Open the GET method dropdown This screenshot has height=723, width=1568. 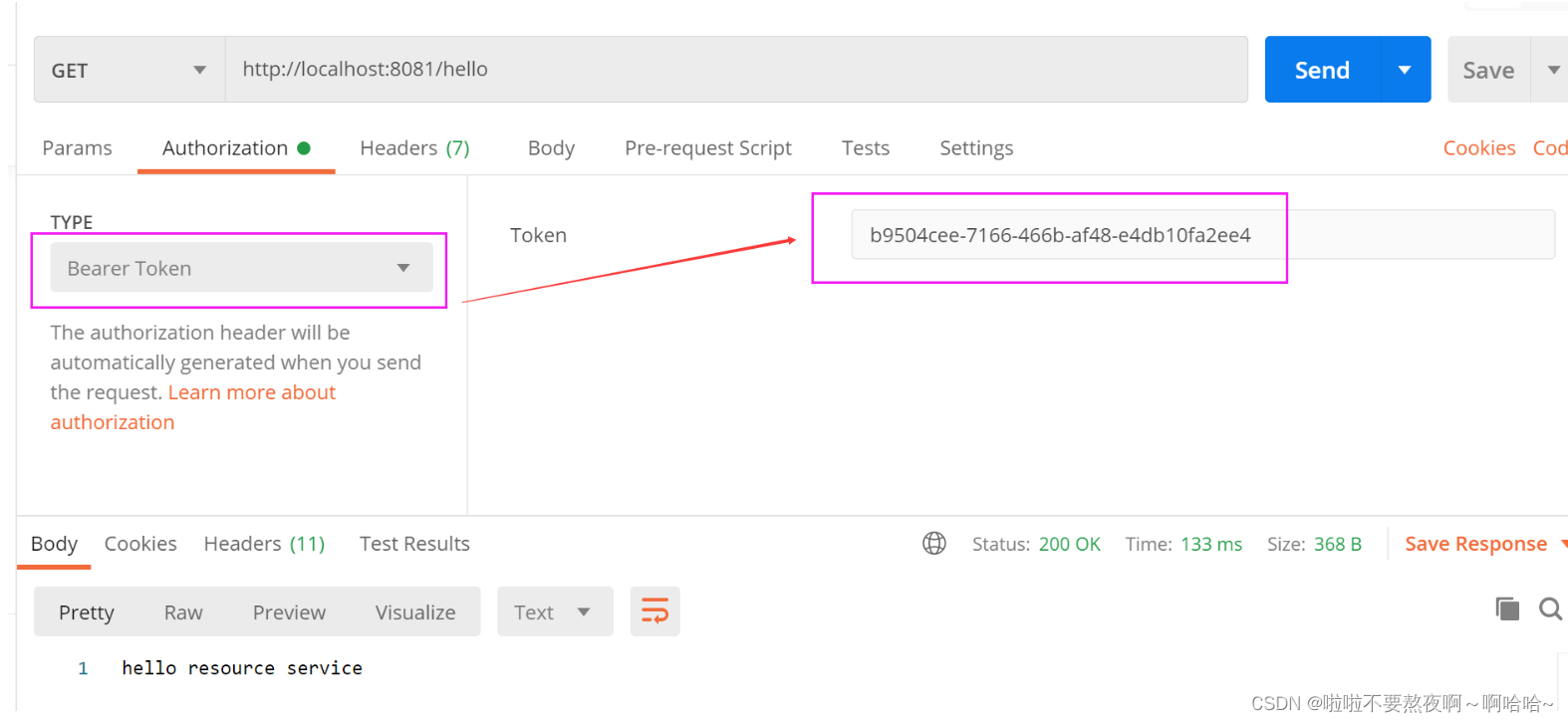[130, 70]
